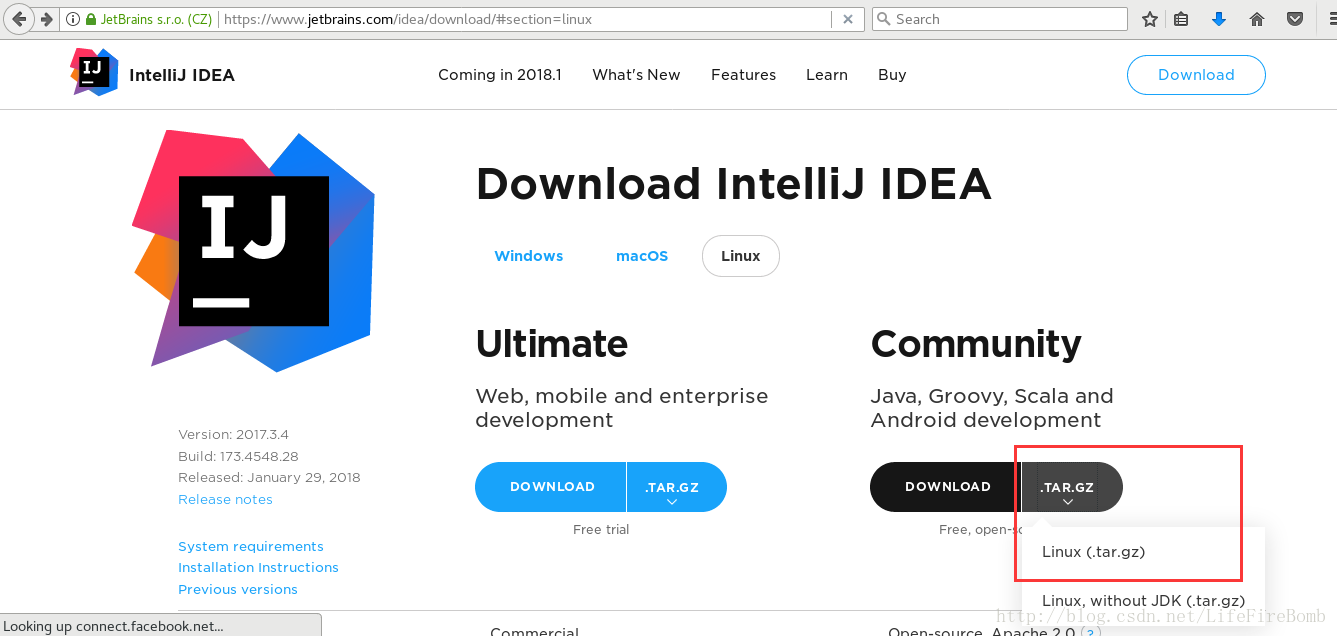
Task: Bookmark this page with star icon
Action: (1150, 19)
